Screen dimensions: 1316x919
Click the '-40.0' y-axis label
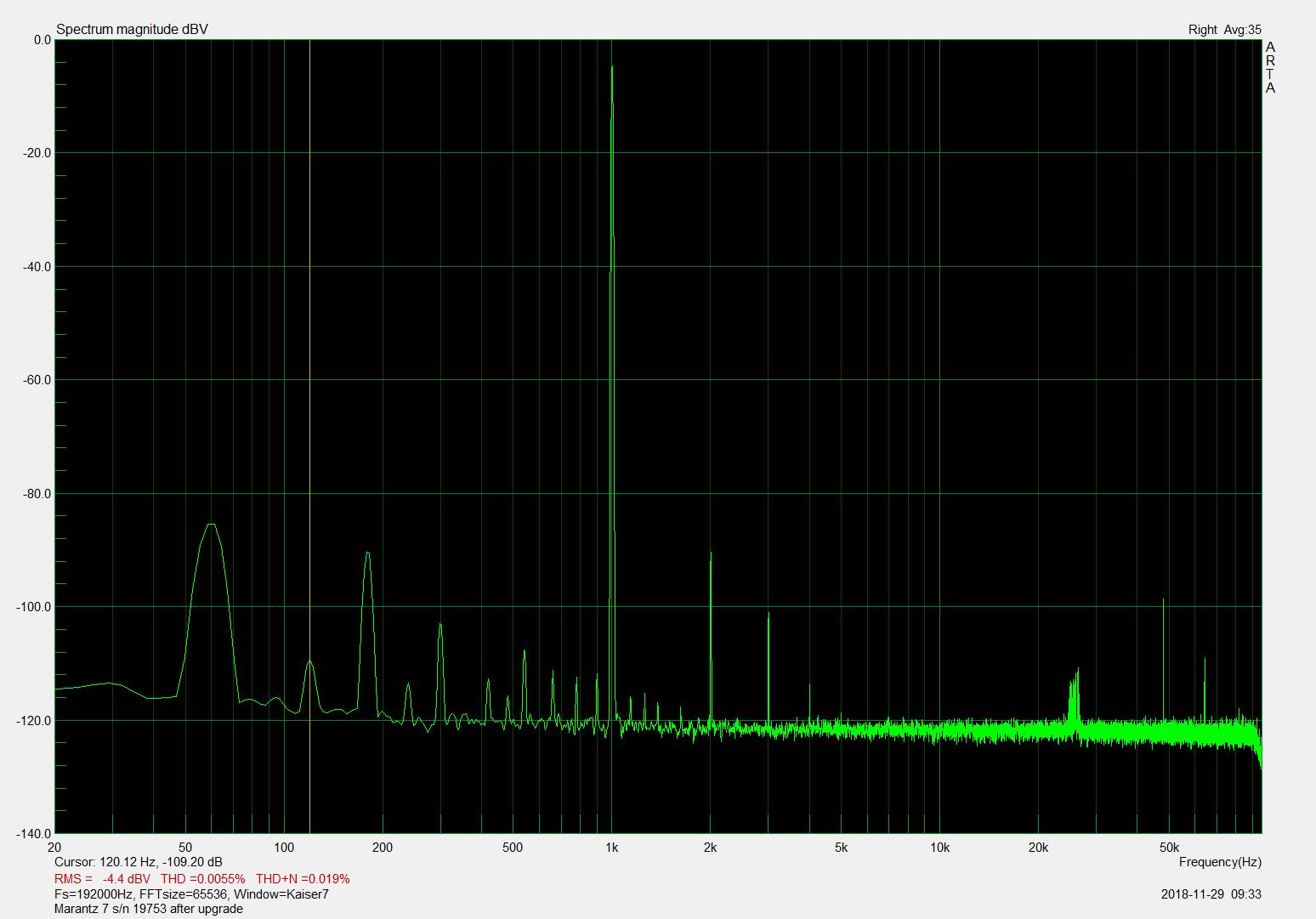pos(37,267)
